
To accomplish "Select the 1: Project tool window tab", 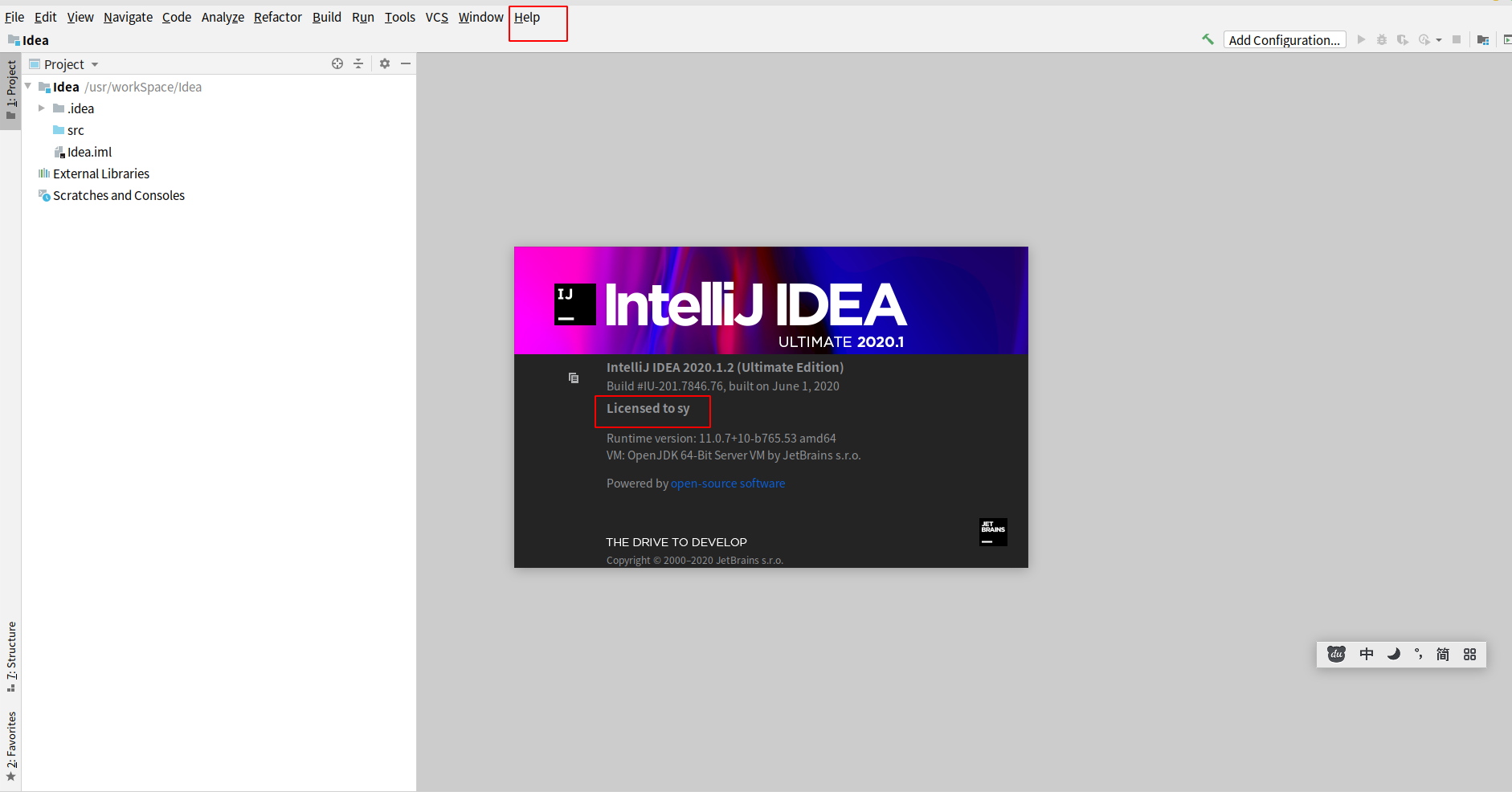I will coord(10,90).
